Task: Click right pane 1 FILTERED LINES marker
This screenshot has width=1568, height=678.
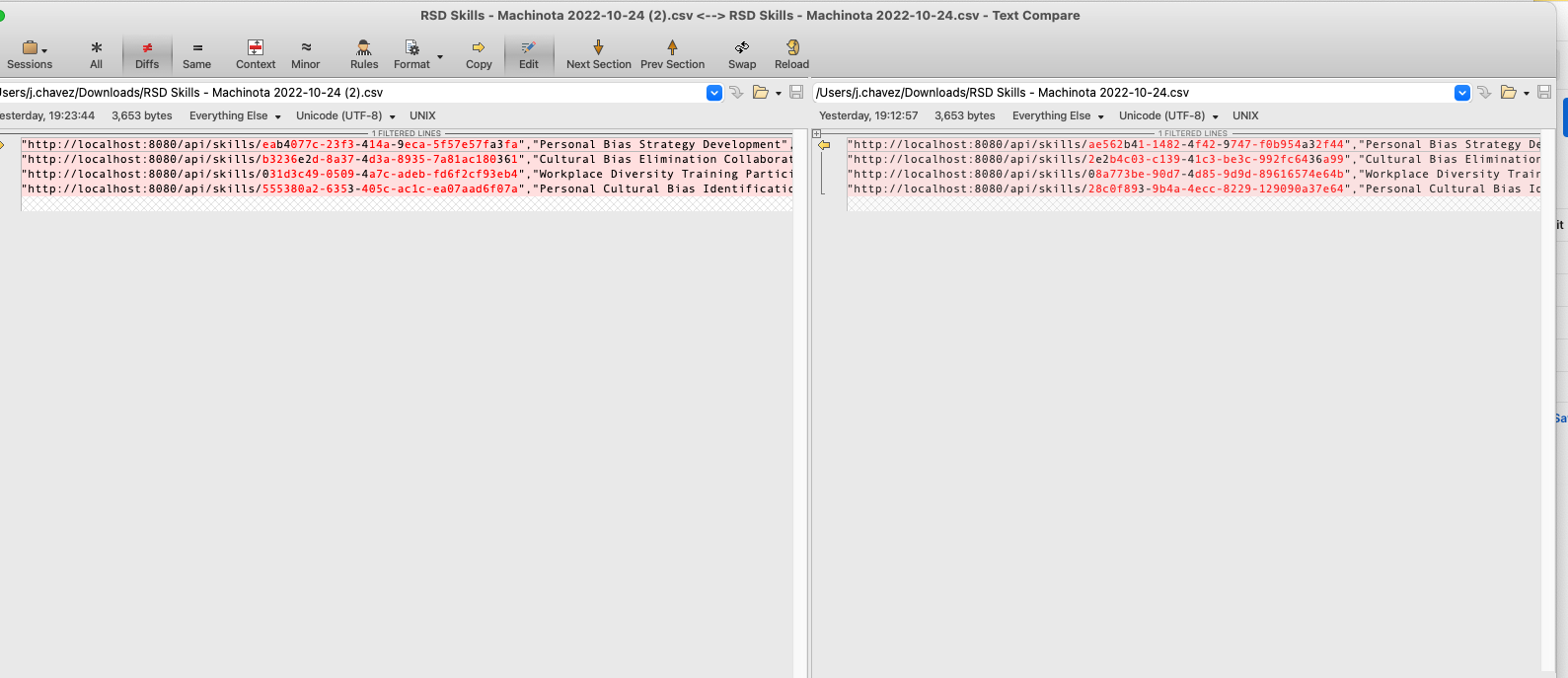Action: pos(1193,133)
